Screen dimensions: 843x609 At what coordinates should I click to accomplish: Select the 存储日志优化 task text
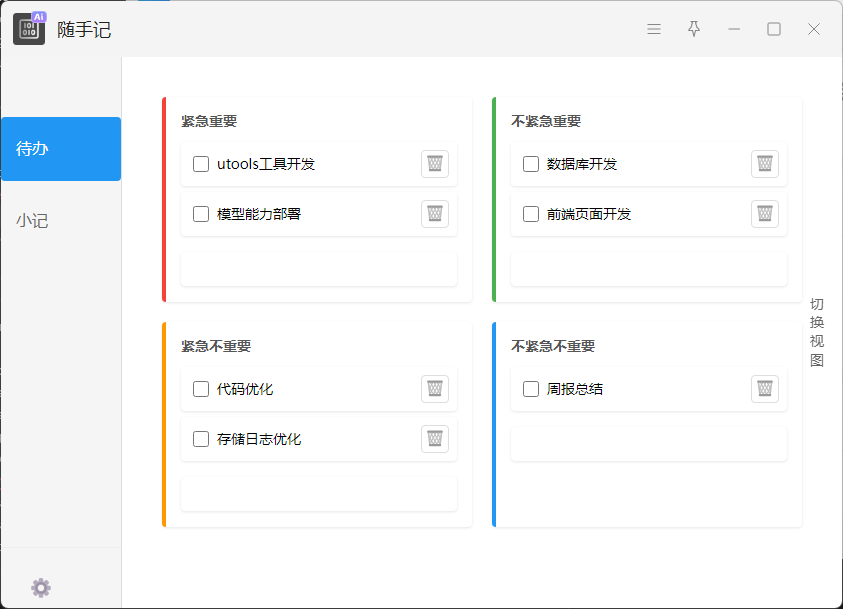(259, 439)
